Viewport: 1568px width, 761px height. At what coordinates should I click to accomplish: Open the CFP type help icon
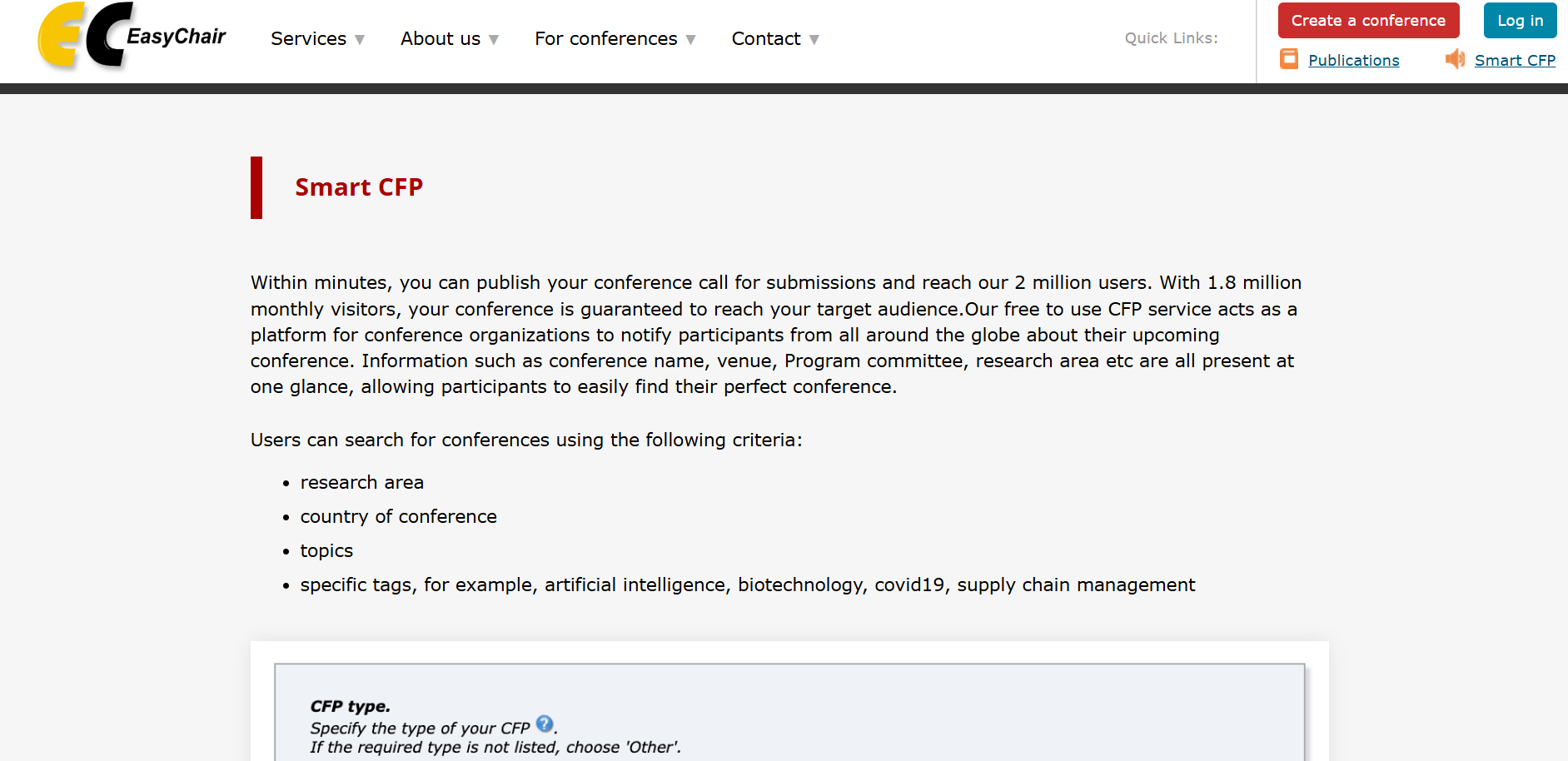pyautogui.click(x=545, y=724)
